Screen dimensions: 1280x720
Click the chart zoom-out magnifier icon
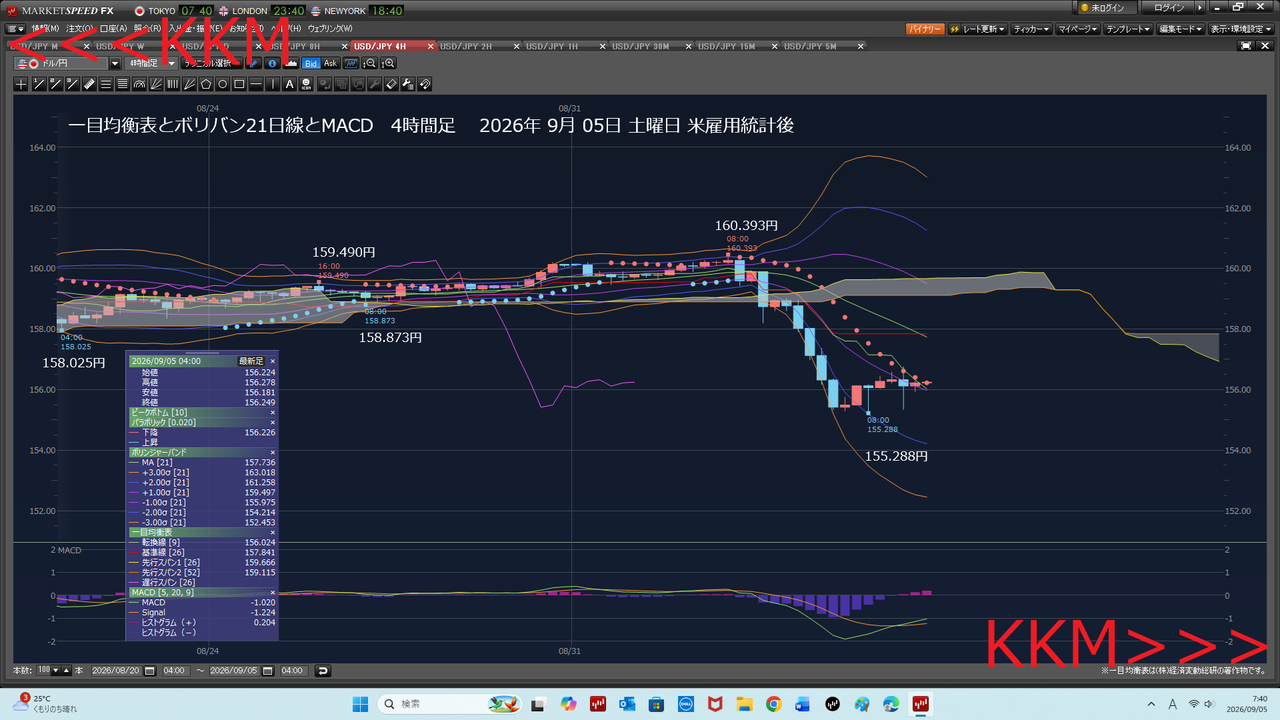(x=369, y=63)
